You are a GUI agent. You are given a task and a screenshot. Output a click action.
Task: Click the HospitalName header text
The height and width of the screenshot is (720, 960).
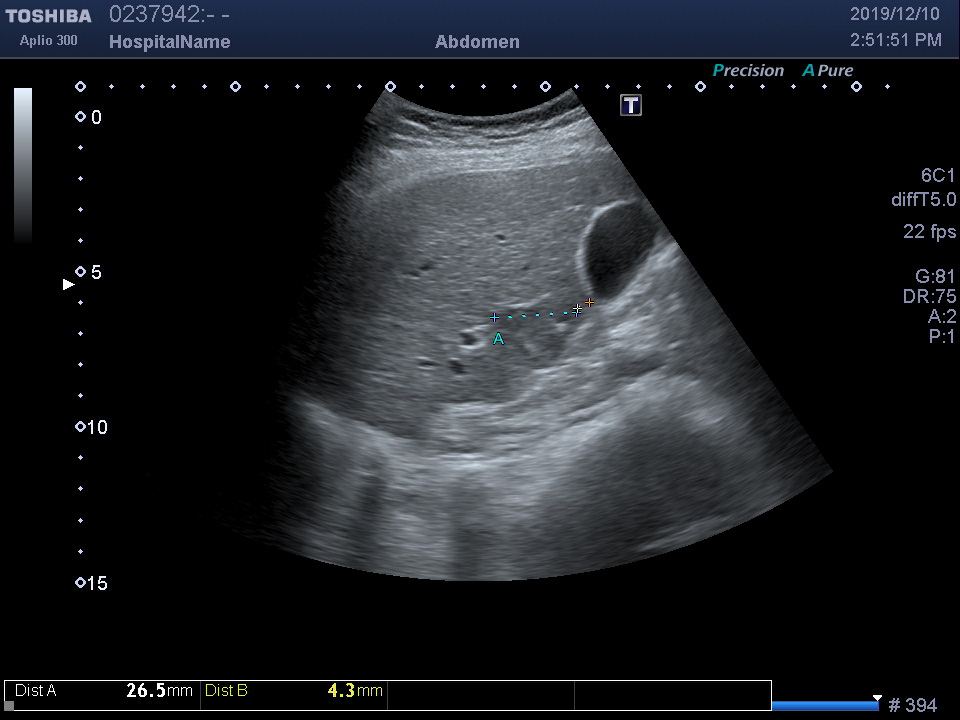point(169,42)
